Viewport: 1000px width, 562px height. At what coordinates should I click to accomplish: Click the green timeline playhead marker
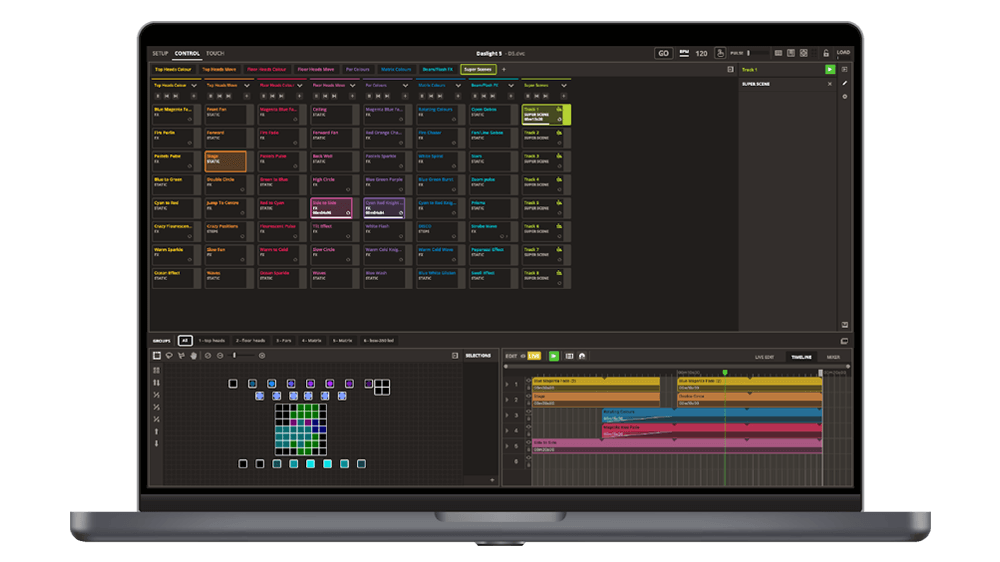[x=725, y=373]
